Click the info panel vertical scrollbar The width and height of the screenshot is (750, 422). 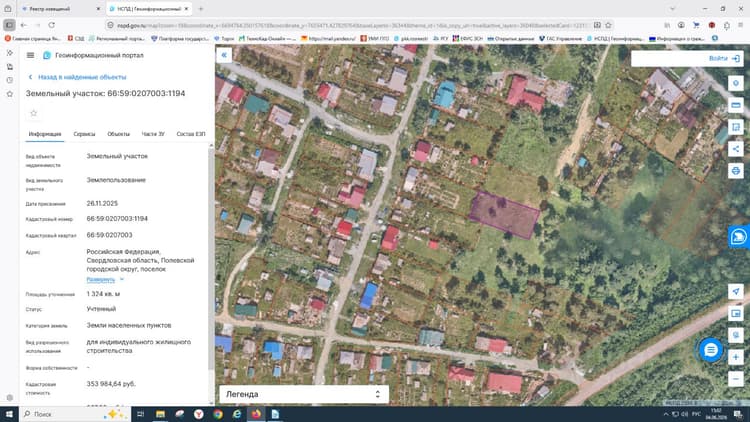211,258
